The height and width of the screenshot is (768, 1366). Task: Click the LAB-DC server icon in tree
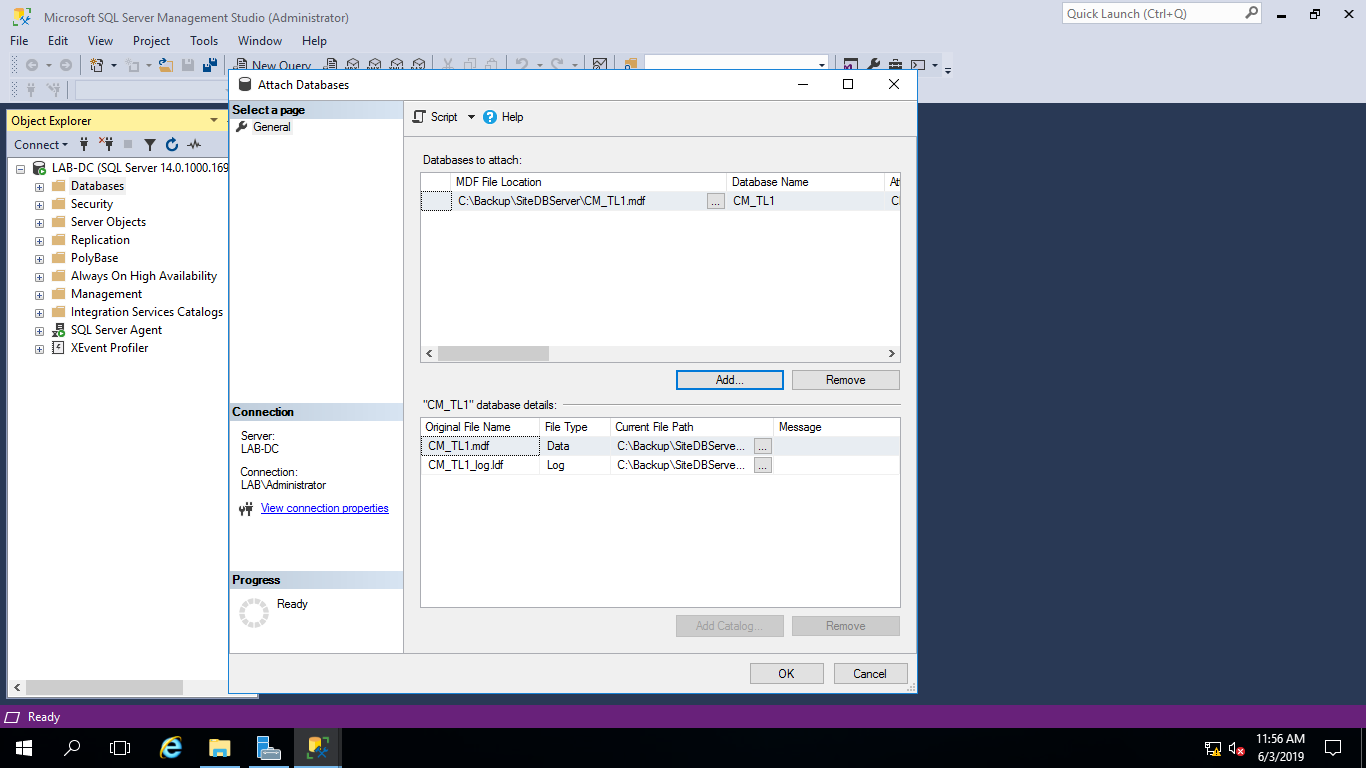39,168
